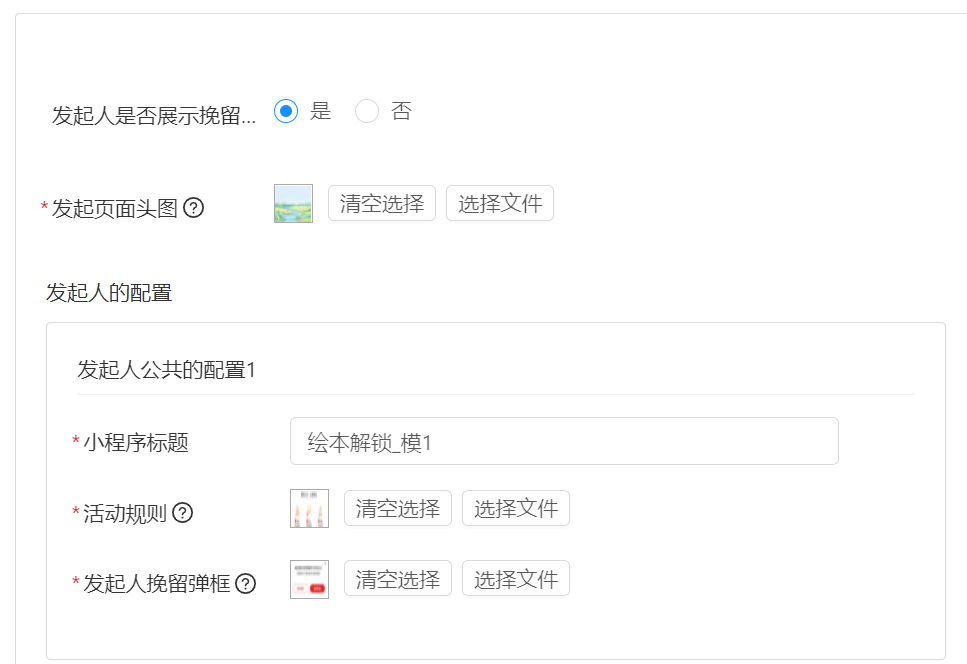The width and height of the screenshot is (967, 664).
Task: Open the 发起页面头图 landscape thumbnail
Action: [x=293, y=203]
